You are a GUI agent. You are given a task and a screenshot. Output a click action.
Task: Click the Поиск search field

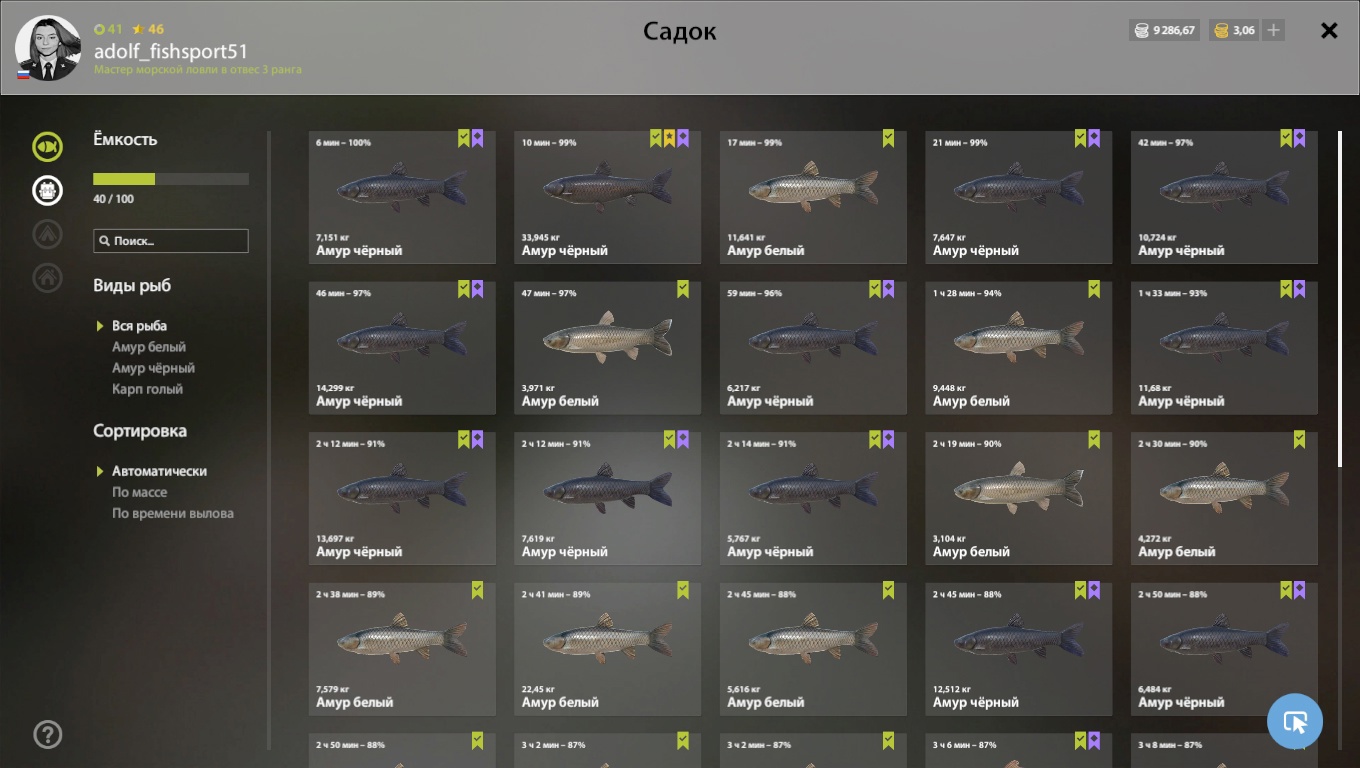(171, 241)
